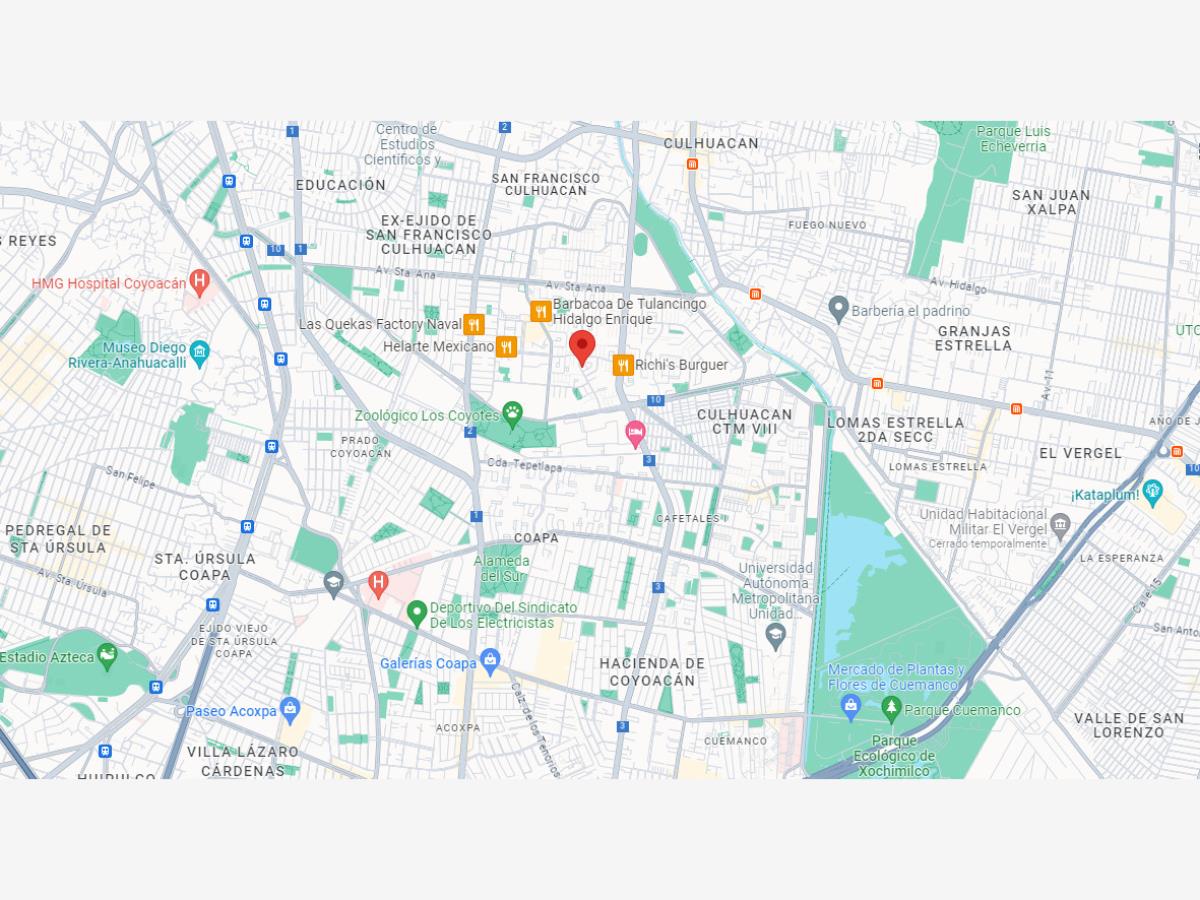Click the Parque Luis Echeverría label
Image resolution: width=1200 pixels, height=900 pixels.
[x=1012, y=139]
